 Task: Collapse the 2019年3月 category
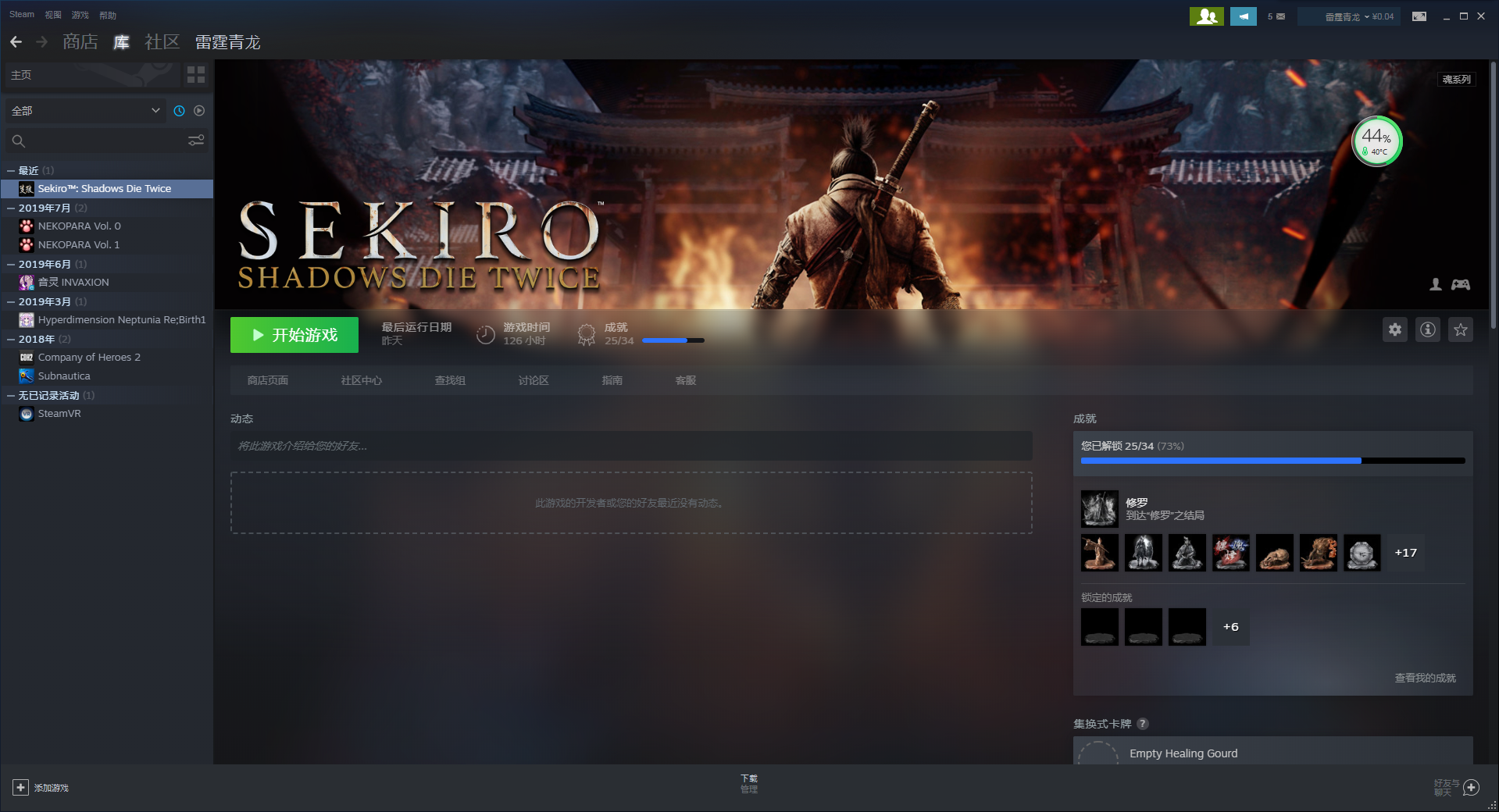coord(11,301)
